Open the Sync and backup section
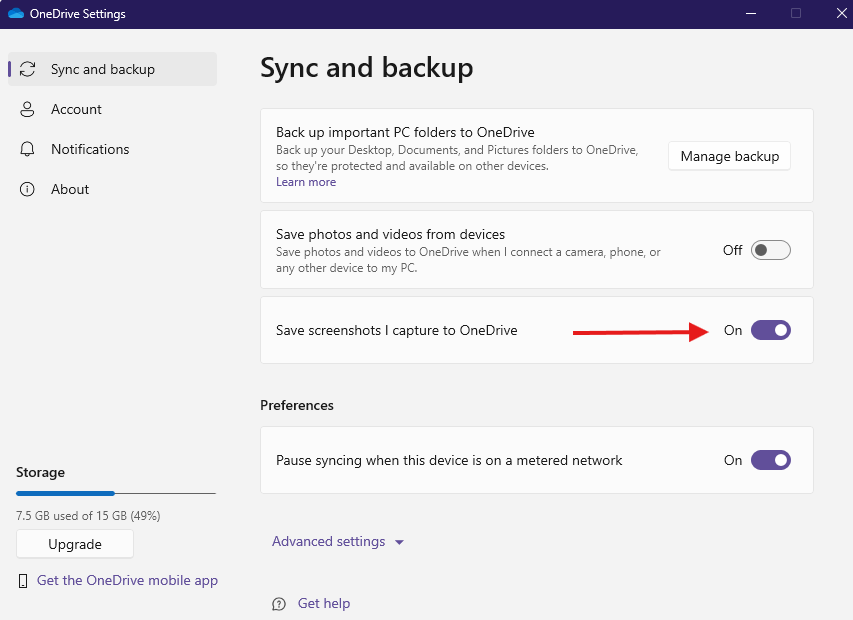Viewport: 853px width, 620px height. point(113,69)
